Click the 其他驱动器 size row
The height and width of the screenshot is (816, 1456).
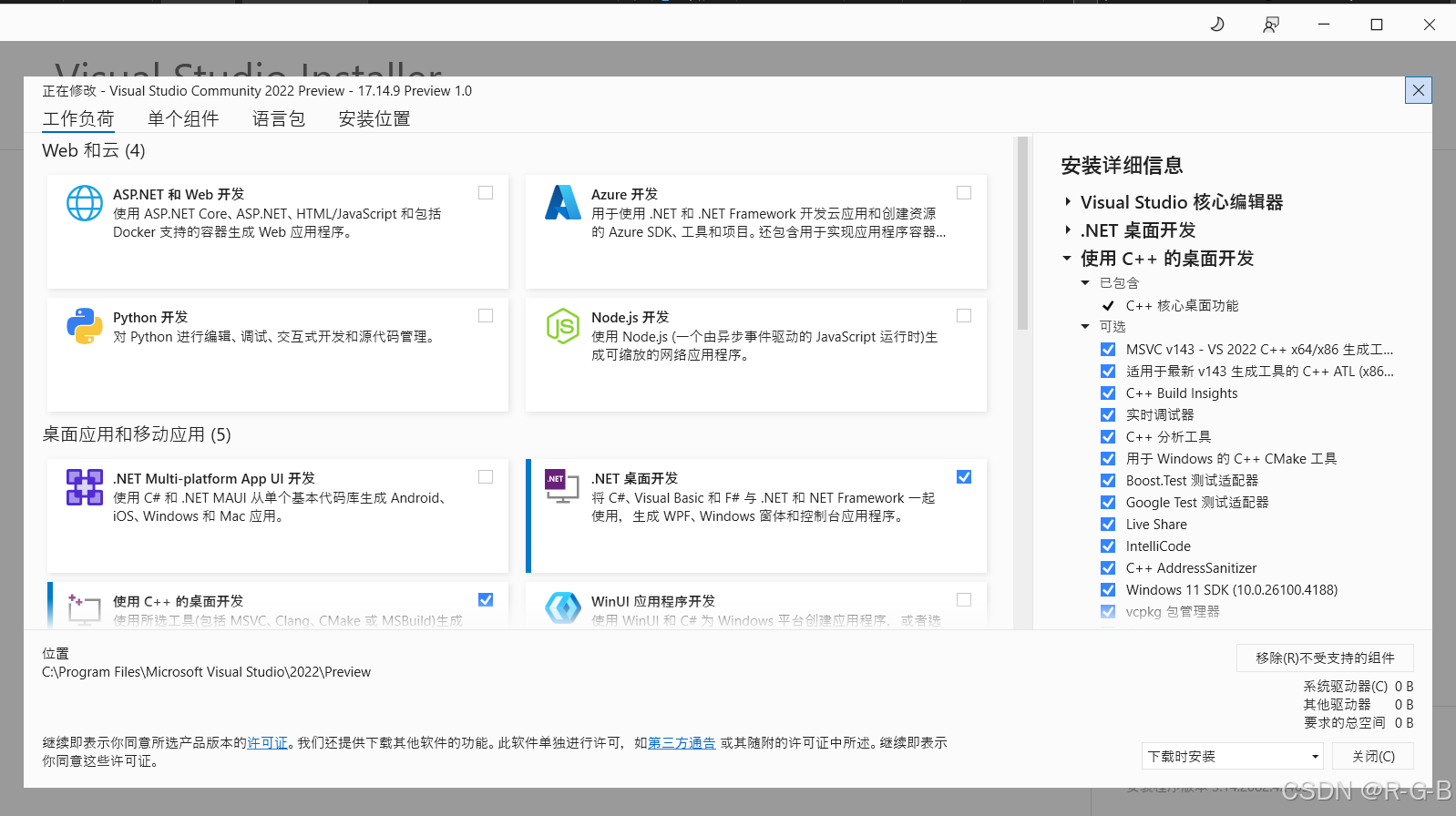point(1359,704)
